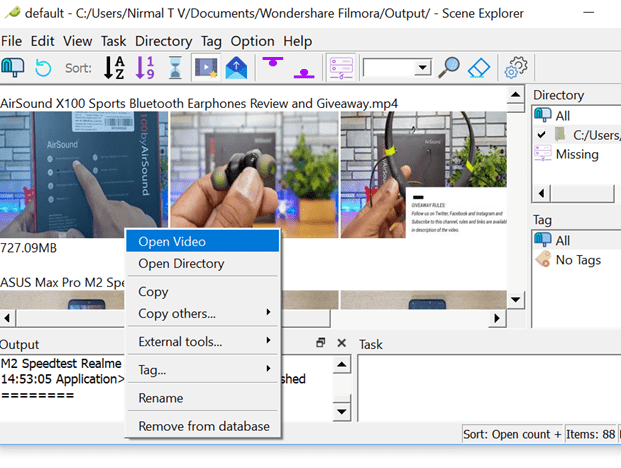
Task: Click the magnifying glass search icon
Action: click(449, 68)
